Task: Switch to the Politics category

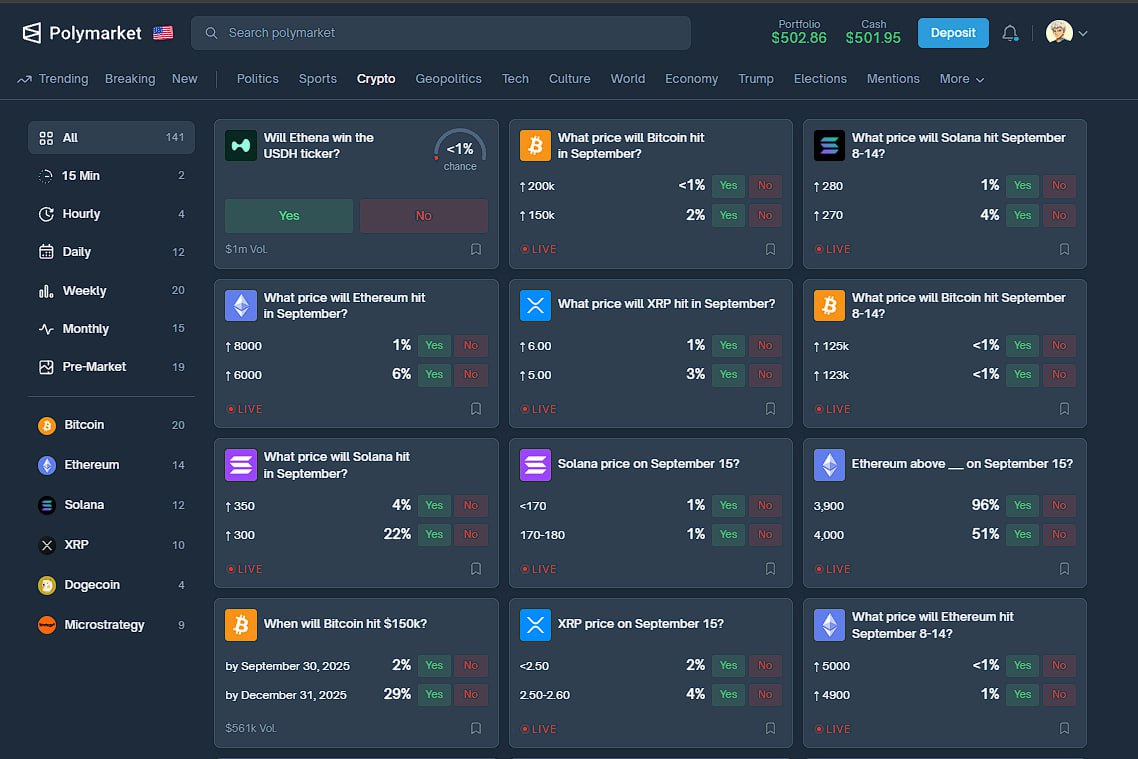Action: click(258, 79)
